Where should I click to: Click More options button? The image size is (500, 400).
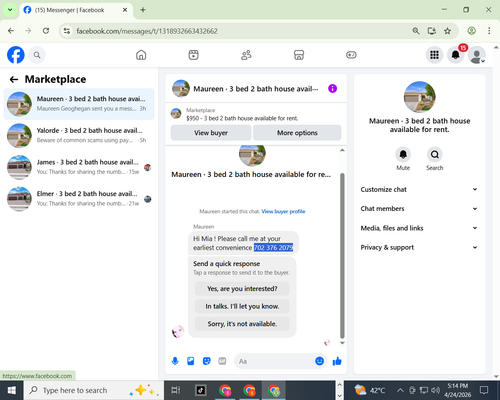pos(297,133)
